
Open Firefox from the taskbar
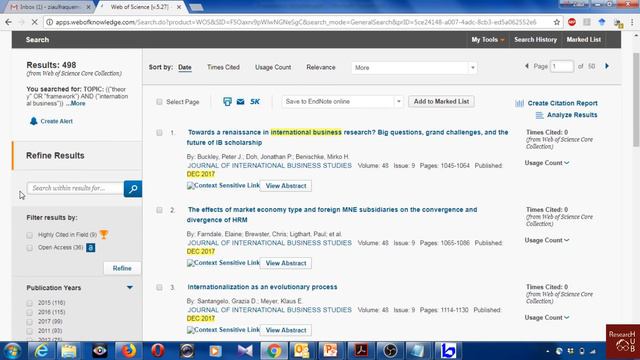128,351
